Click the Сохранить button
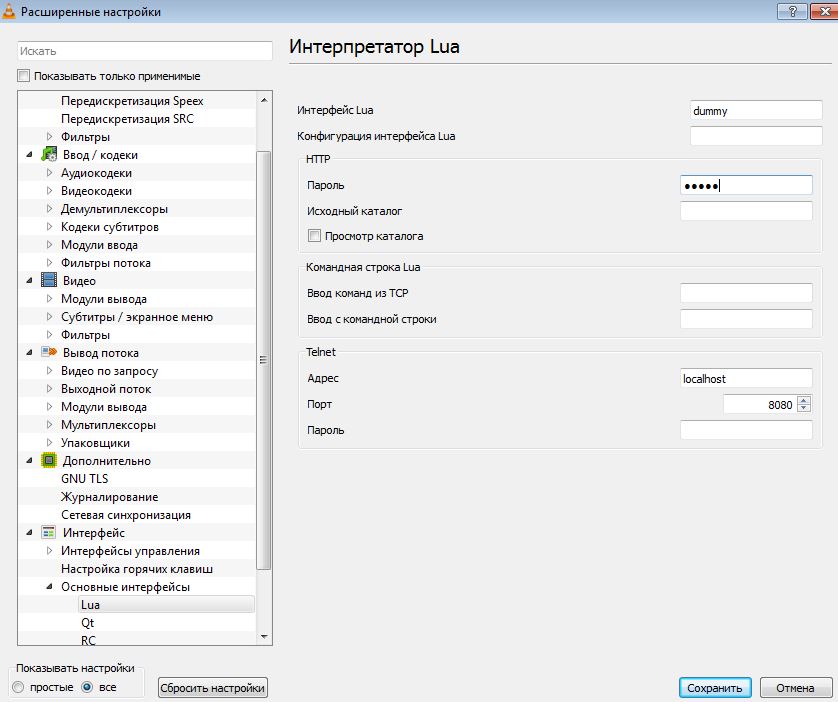The height and width of the screenshot is (702, 838). click(x=715, y=688)
